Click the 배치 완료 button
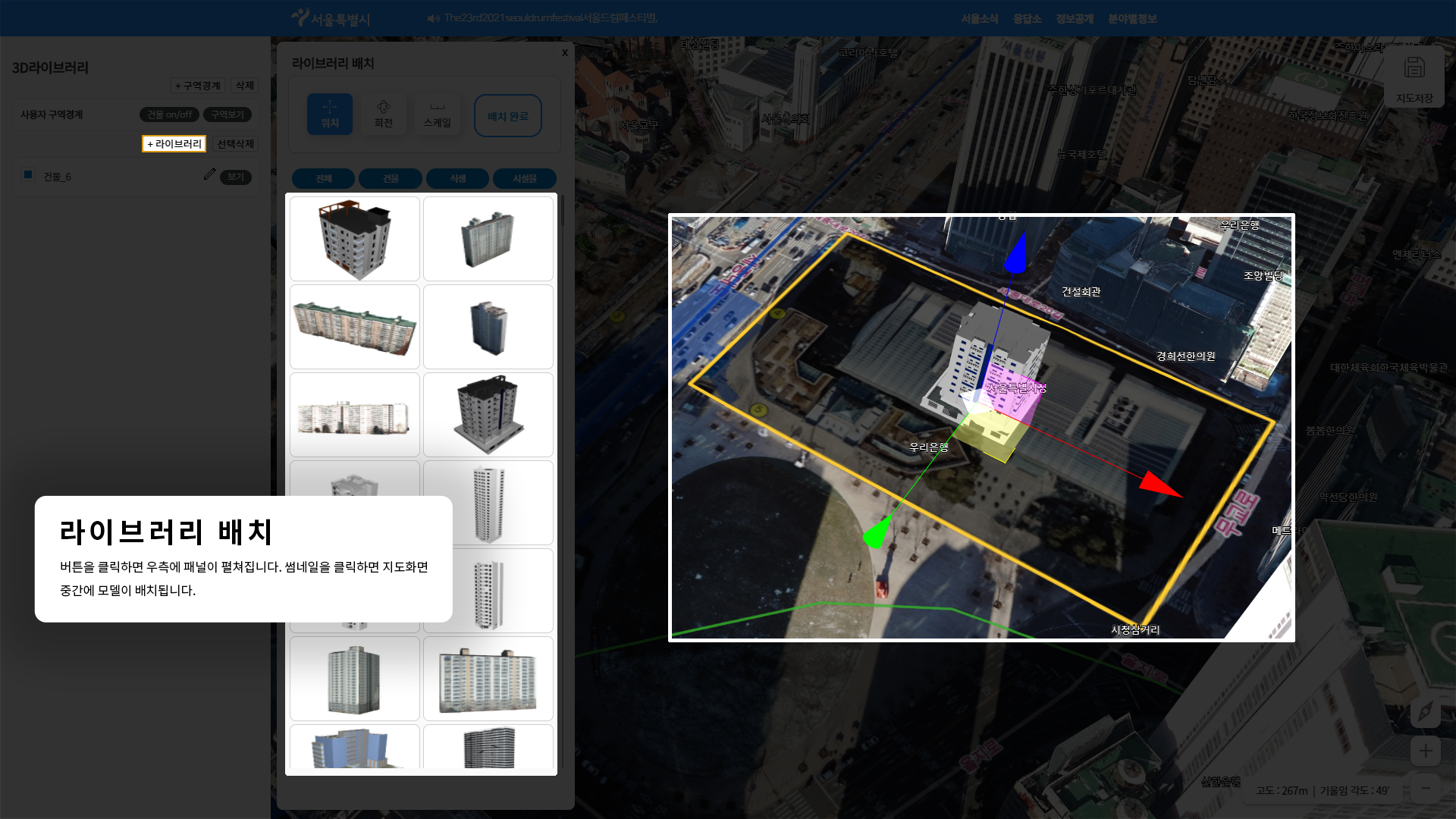The height and width of the screenshot is (819, 1456). click(508, 116)
